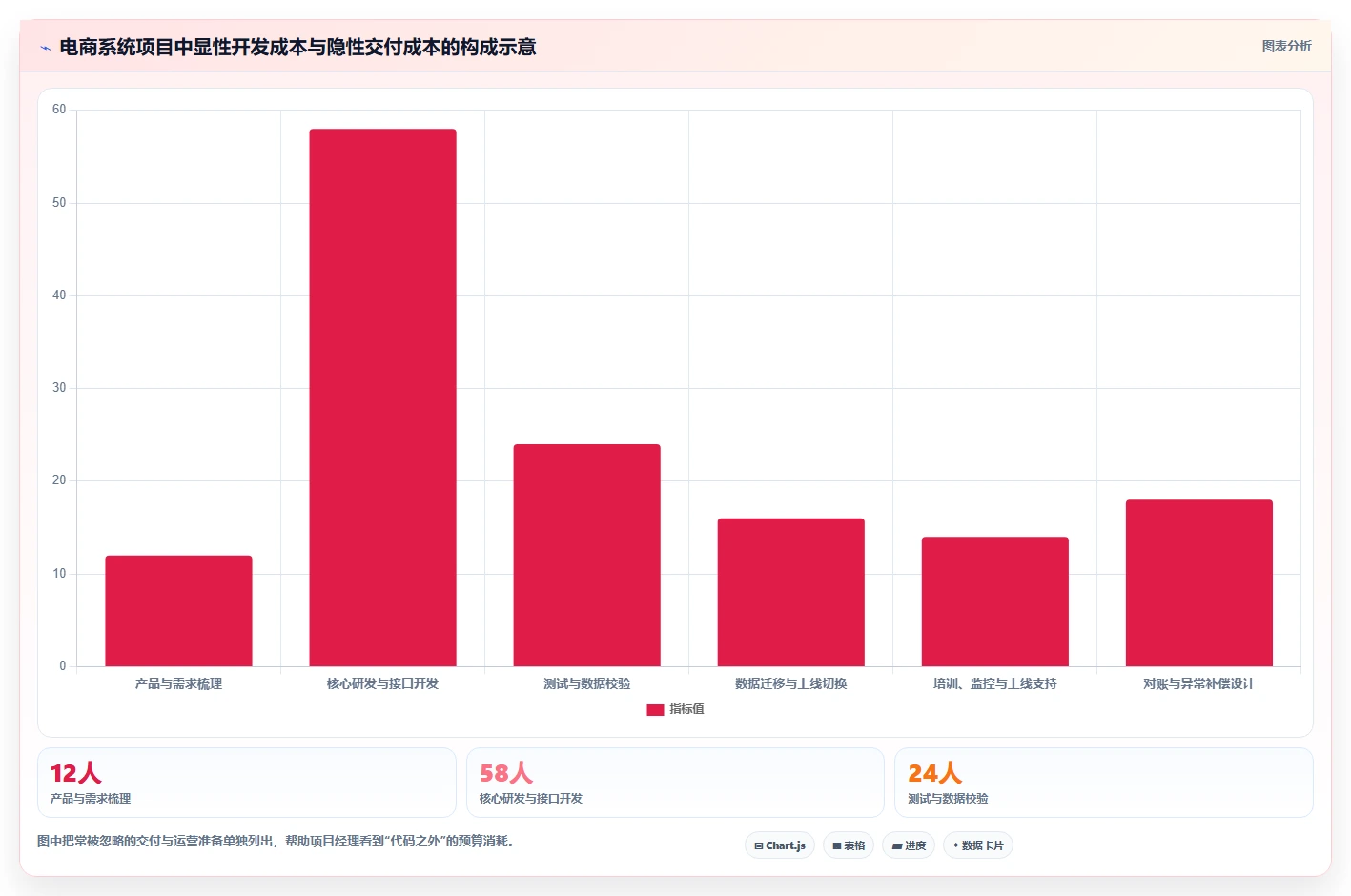Screen dimensions: 1351x896
Task: Click the square icon in the 表格 tag
Action: (837, 846)
